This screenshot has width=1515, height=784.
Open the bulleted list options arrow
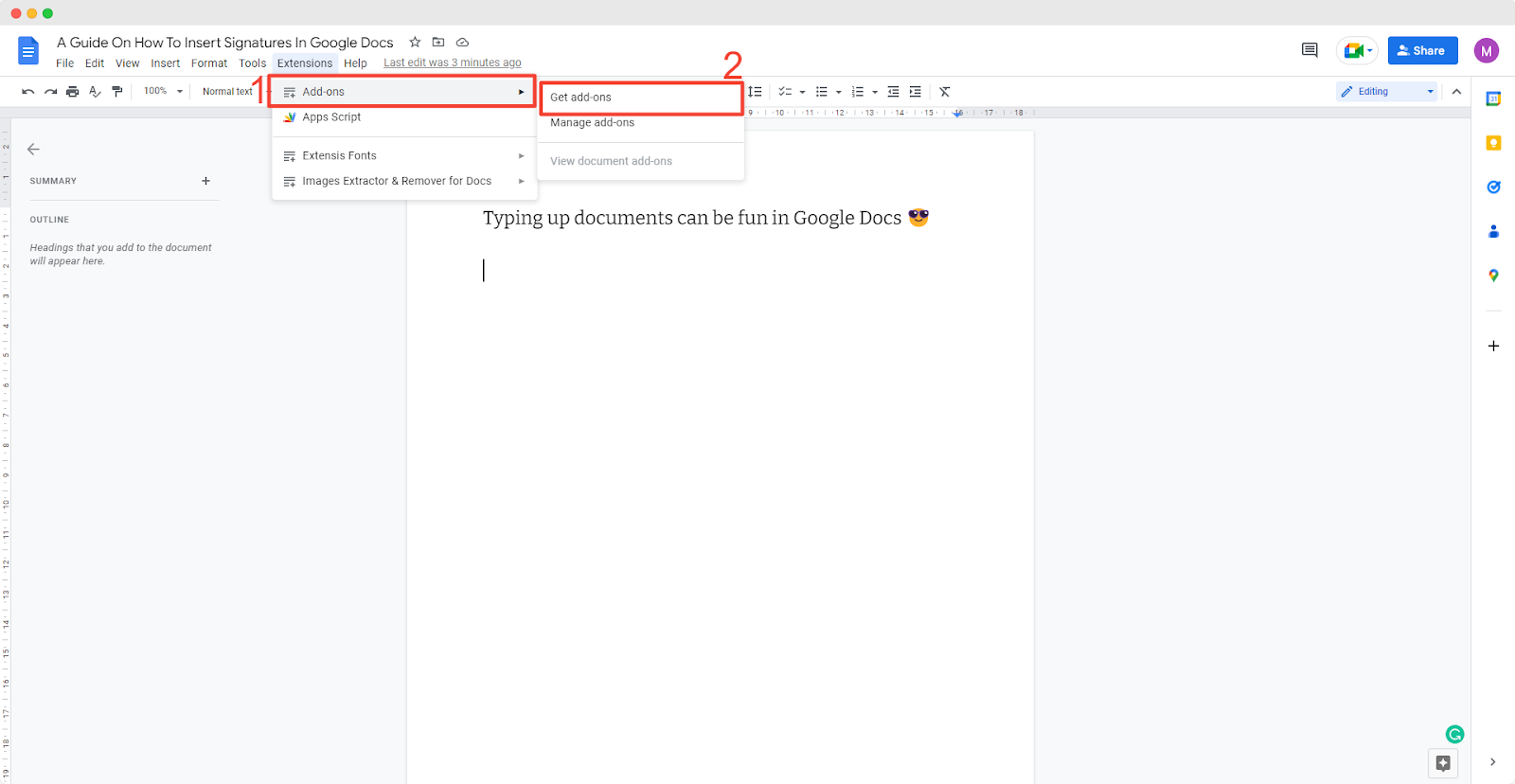point(839,92)
